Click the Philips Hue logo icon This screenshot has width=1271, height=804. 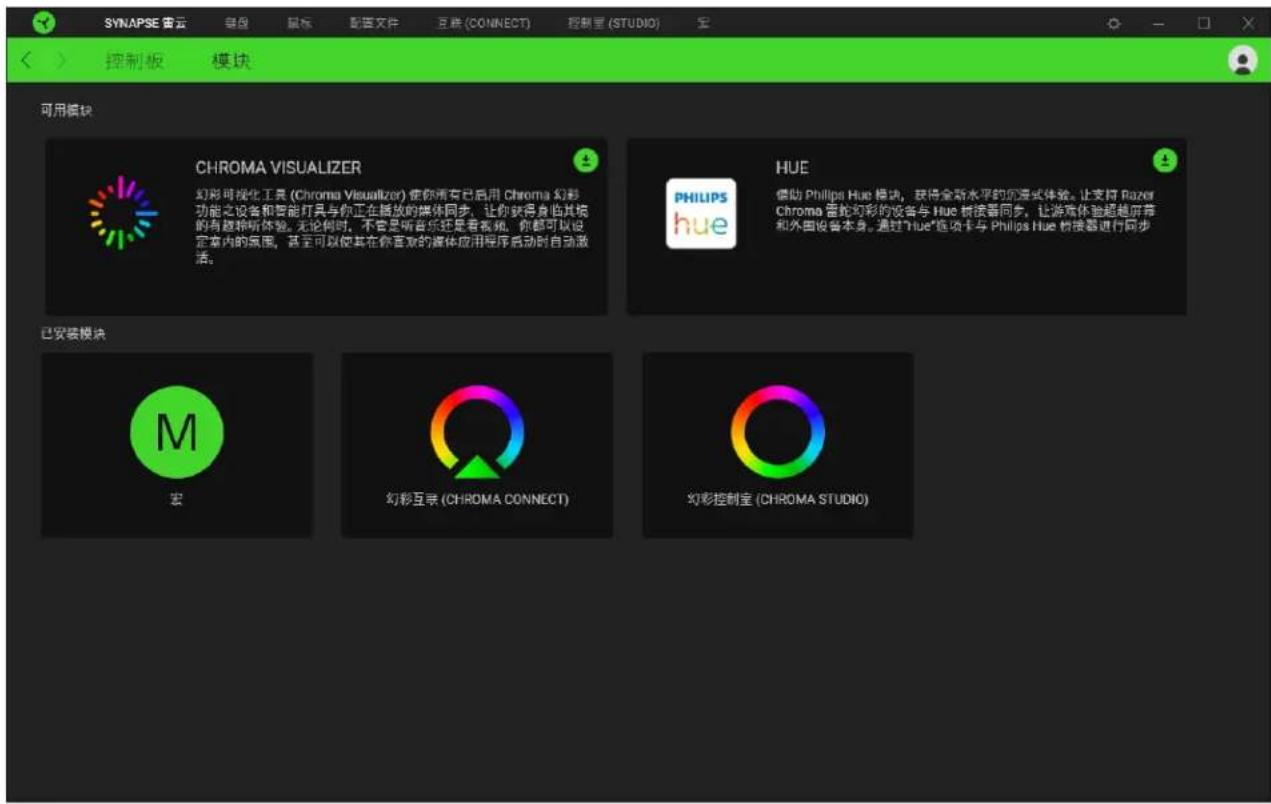(x=700, y=213)
